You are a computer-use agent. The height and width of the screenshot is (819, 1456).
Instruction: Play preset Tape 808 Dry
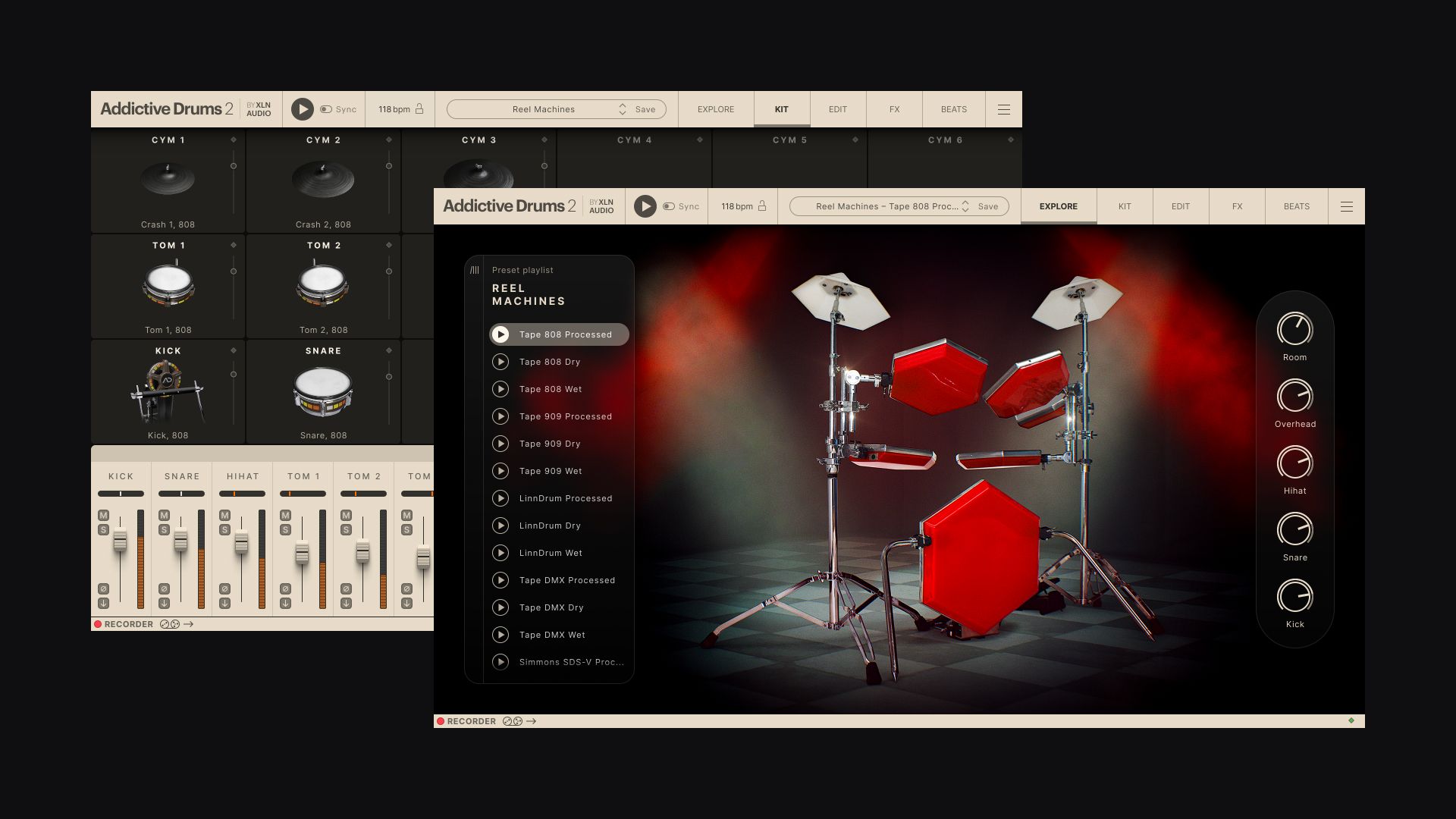pos(500,362)
